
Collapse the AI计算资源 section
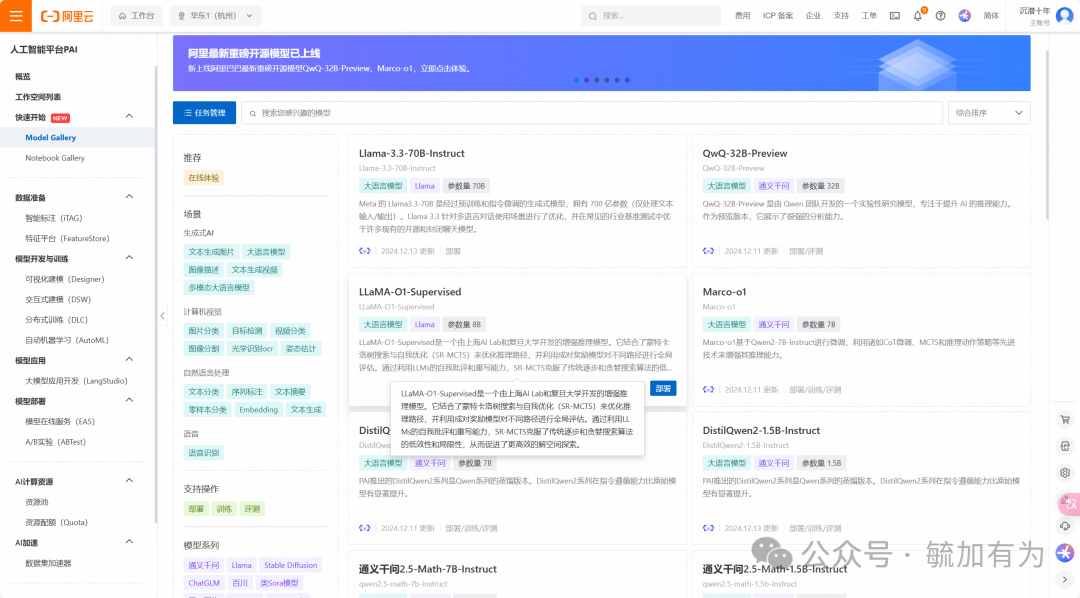(x=129, y=481)
